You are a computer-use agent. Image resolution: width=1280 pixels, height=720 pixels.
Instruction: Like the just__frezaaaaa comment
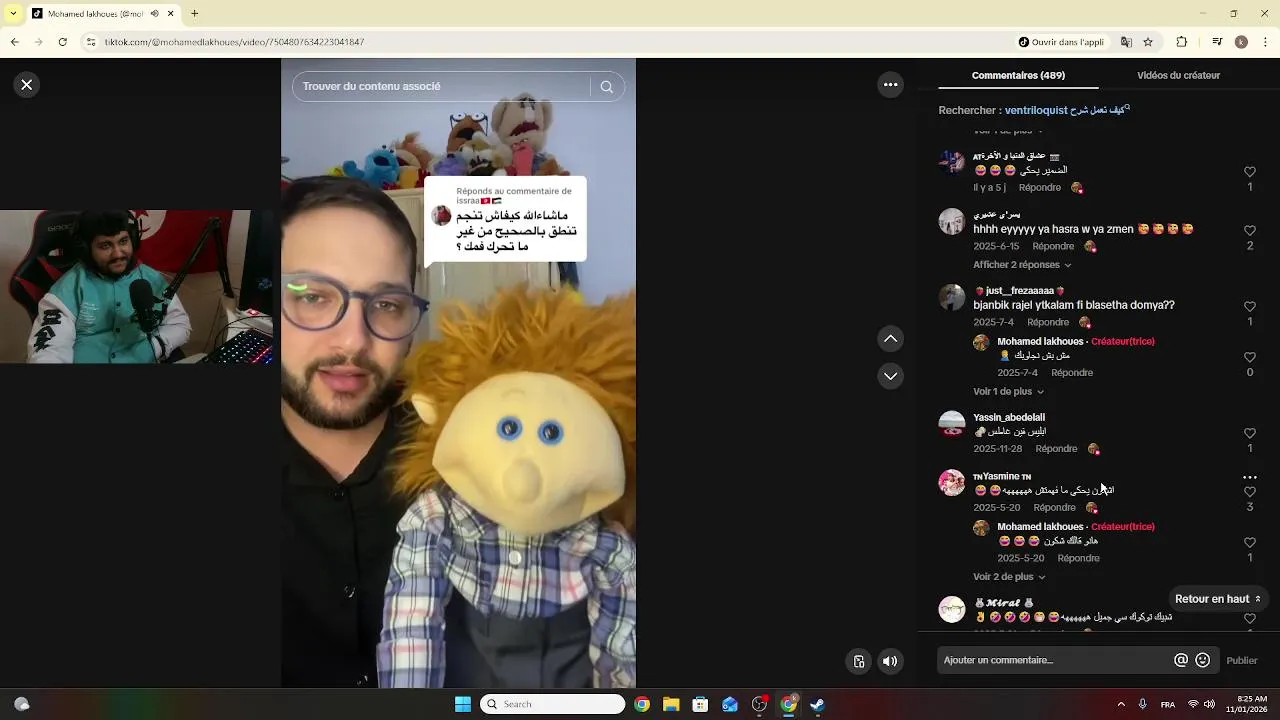pyautogui.click(x=1250, y=307)
